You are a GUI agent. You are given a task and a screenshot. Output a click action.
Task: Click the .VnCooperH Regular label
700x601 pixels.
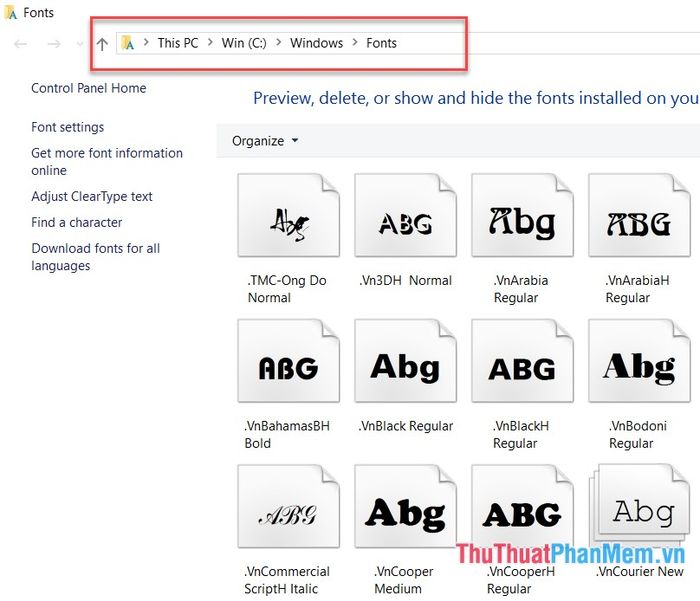(x=521, y=580)
